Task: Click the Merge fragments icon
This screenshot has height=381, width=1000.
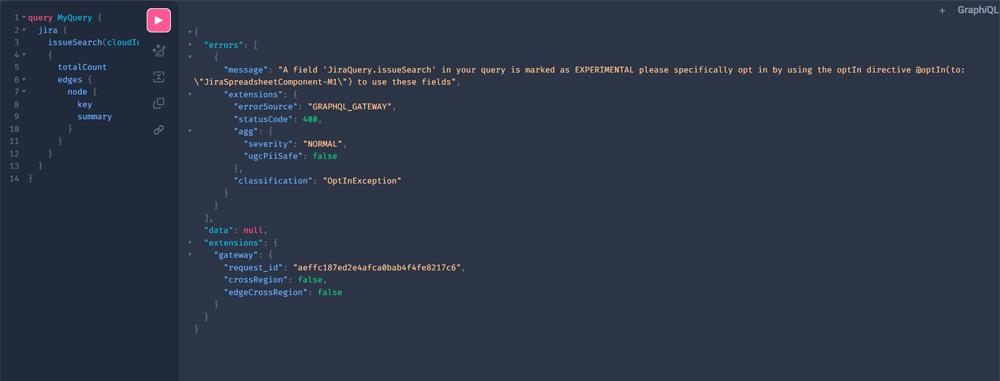Action: (x=159, y=77)
